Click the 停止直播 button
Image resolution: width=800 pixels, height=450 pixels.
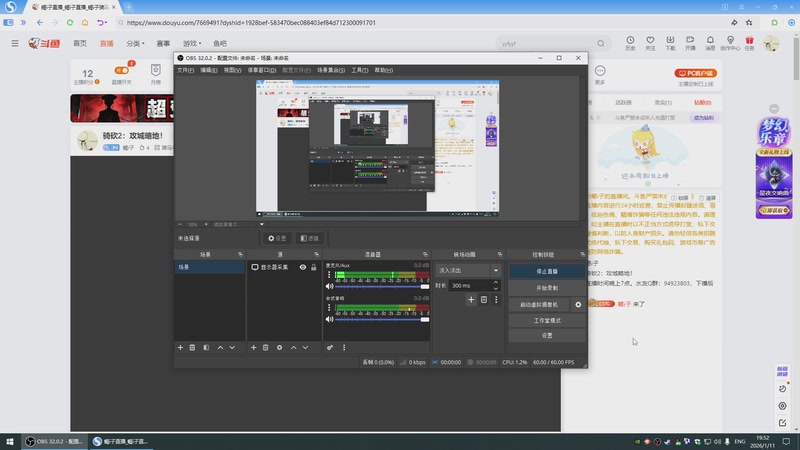(547, 271)
